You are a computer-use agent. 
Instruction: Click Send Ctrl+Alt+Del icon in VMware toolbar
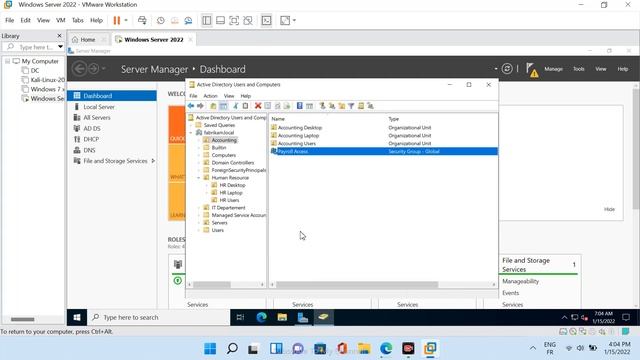[x=142, y=20]
